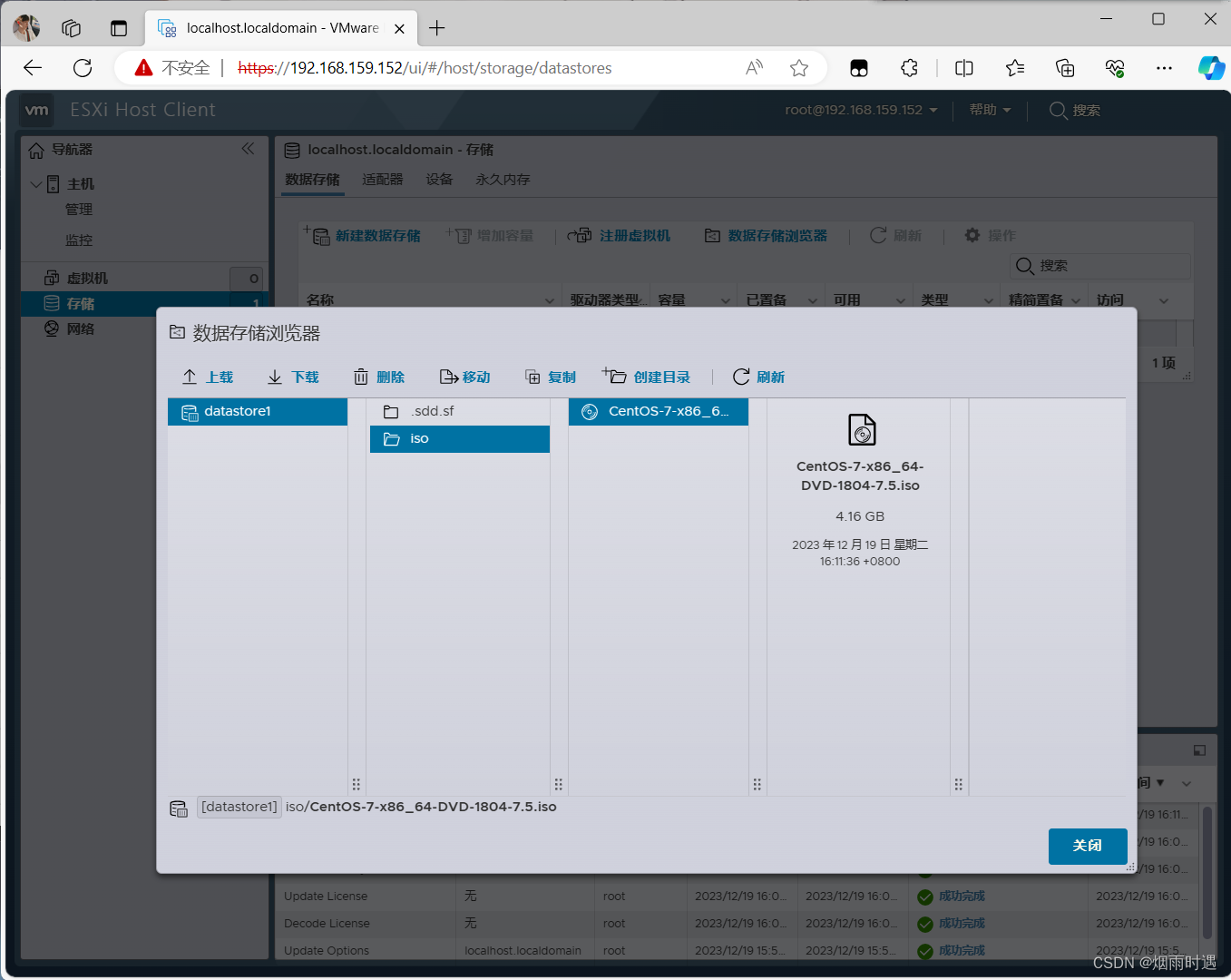
Task: Click Create directory (创建目录) button
Action: [647, 377]
